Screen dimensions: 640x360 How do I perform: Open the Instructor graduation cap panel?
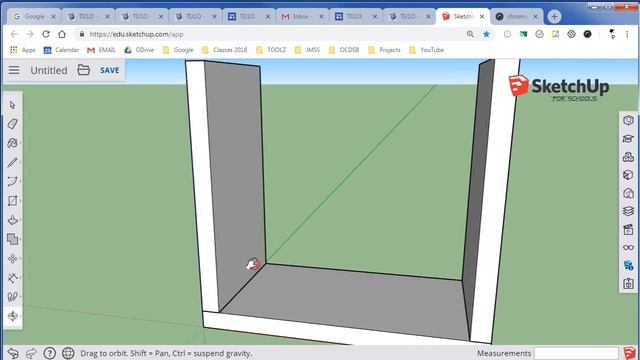coord(628,139)
